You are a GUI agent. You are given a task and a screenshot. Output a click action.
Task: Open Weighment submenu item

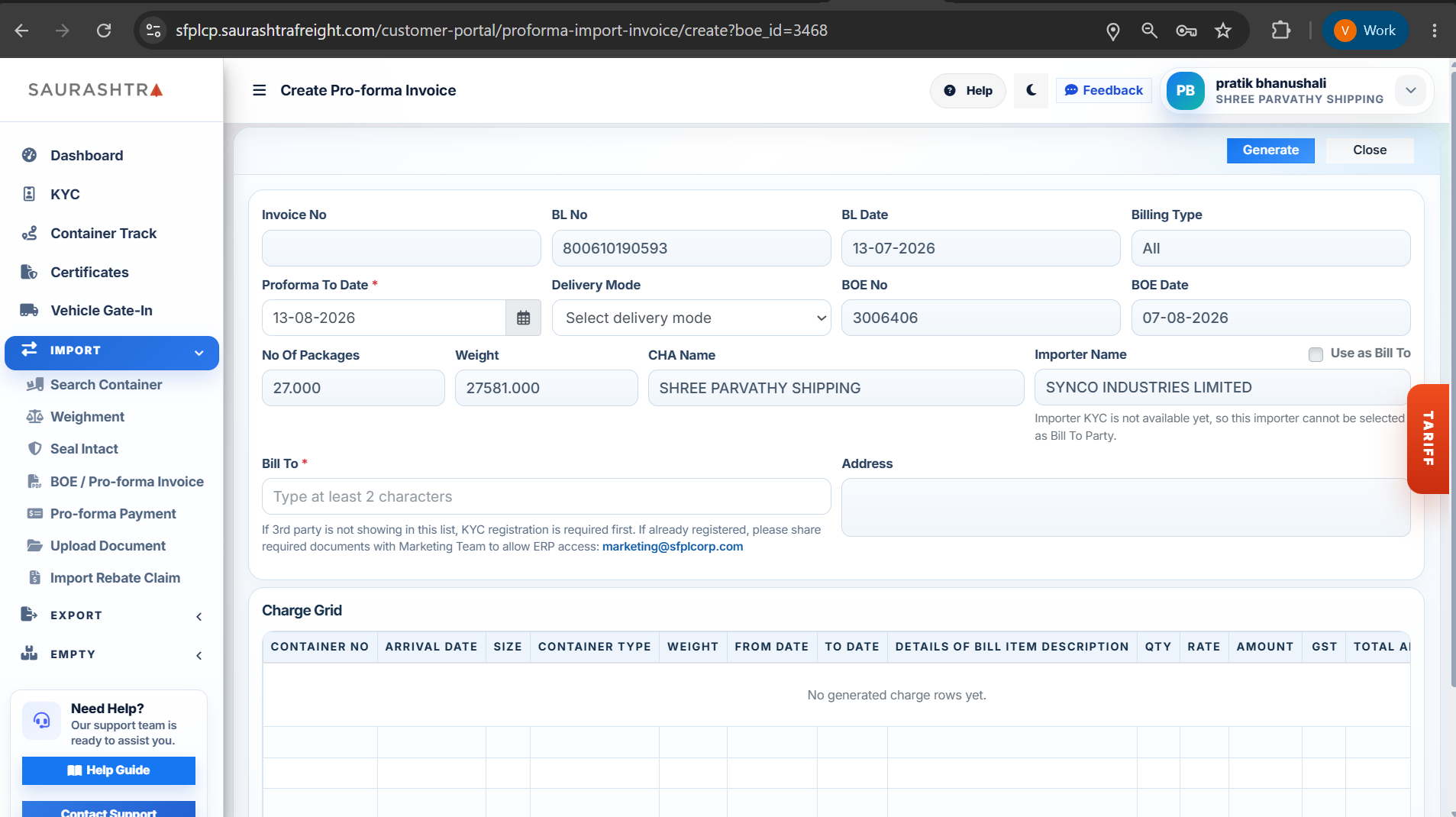pyautogui.click(x=87, y=417)
